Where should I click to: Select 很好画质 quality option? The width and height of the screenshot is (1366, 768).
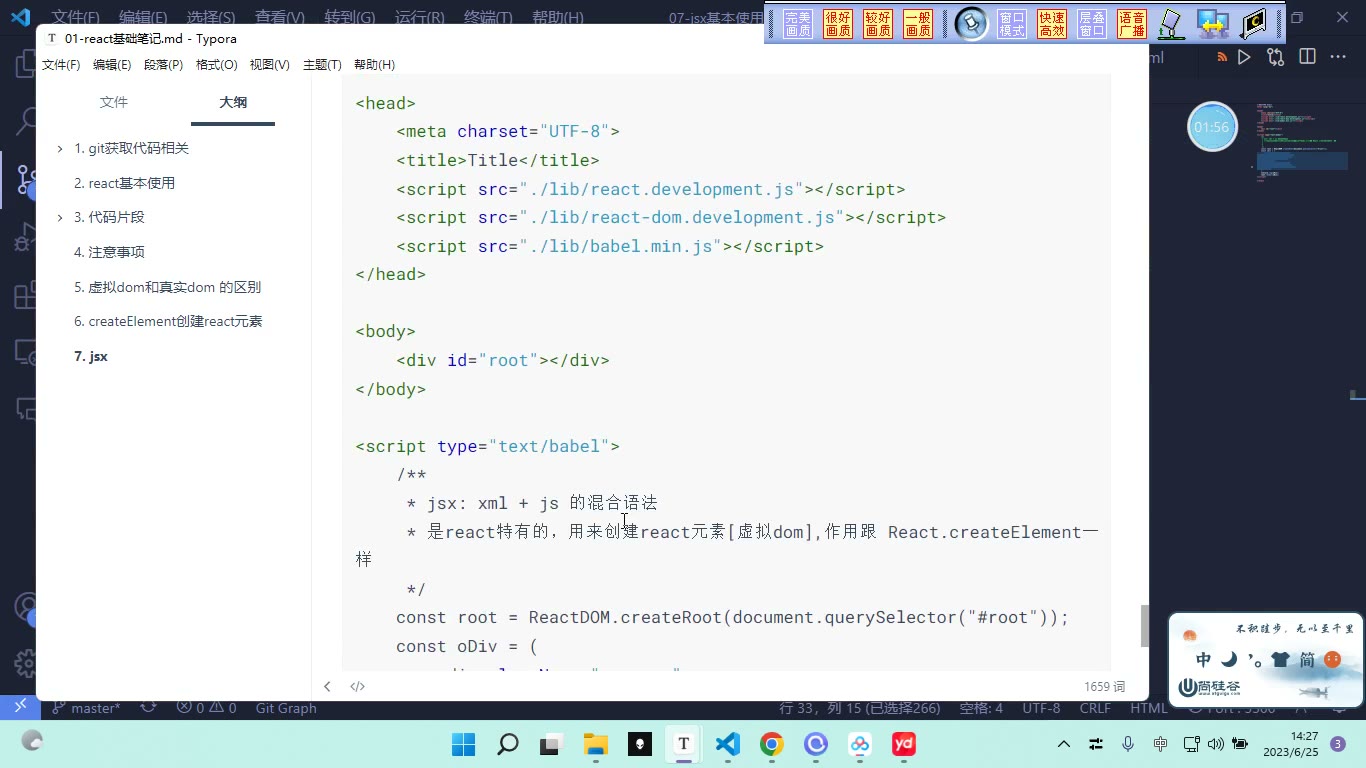838,24
